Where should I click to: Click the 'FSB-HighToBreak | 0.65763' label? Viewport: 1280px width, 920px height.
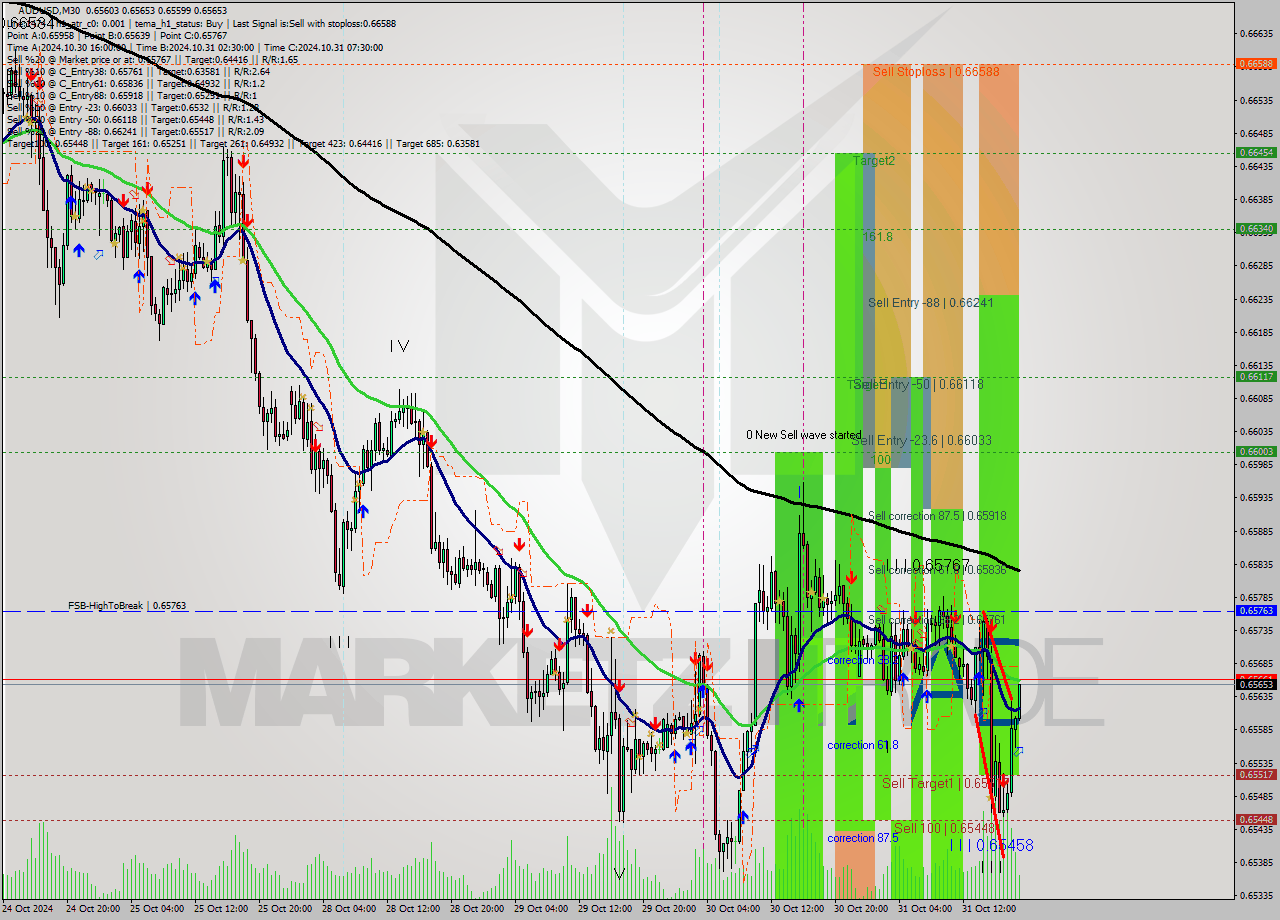127,606
